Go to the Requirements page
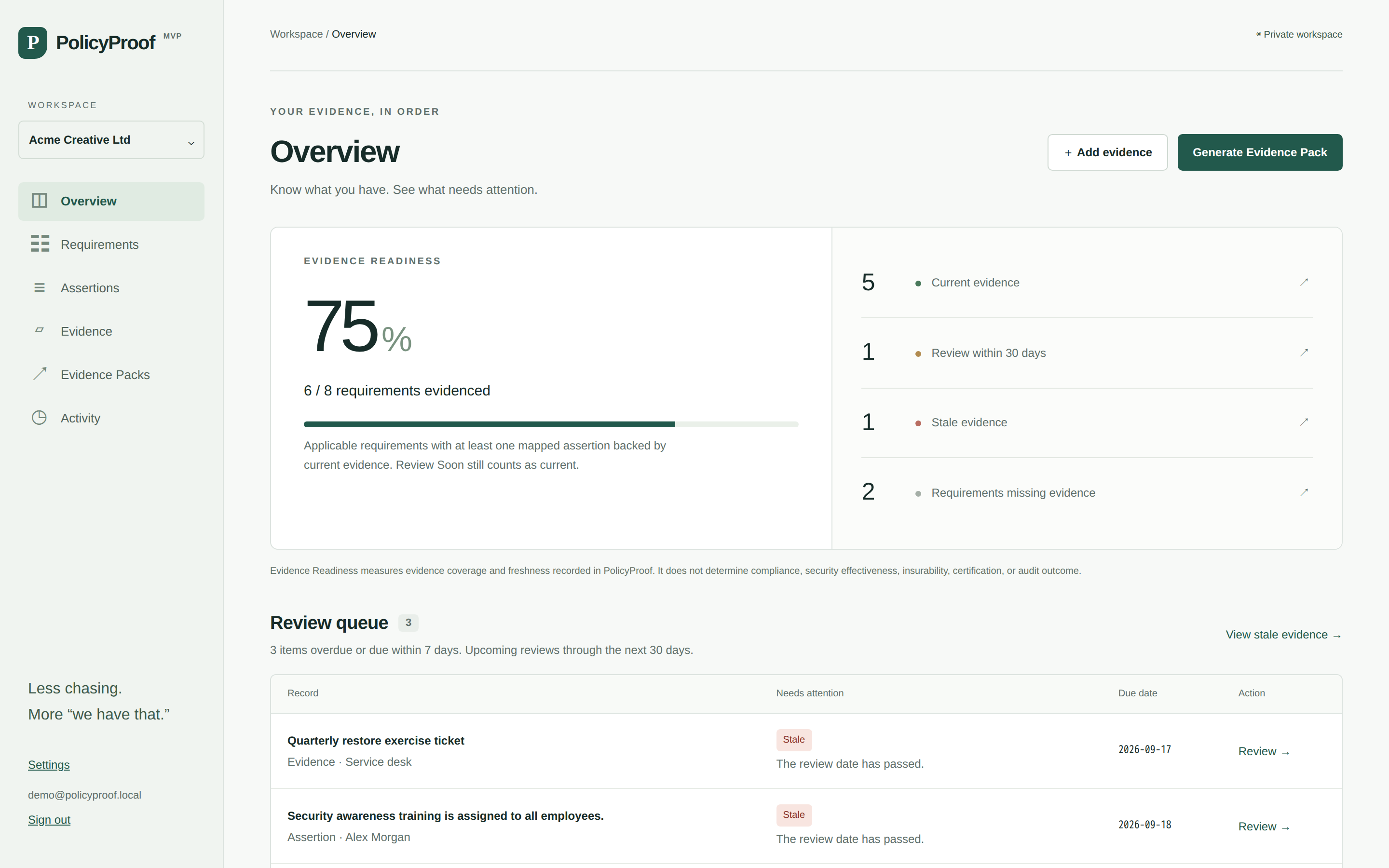This screenshot has width=1389, height=868. click(111, 244)
